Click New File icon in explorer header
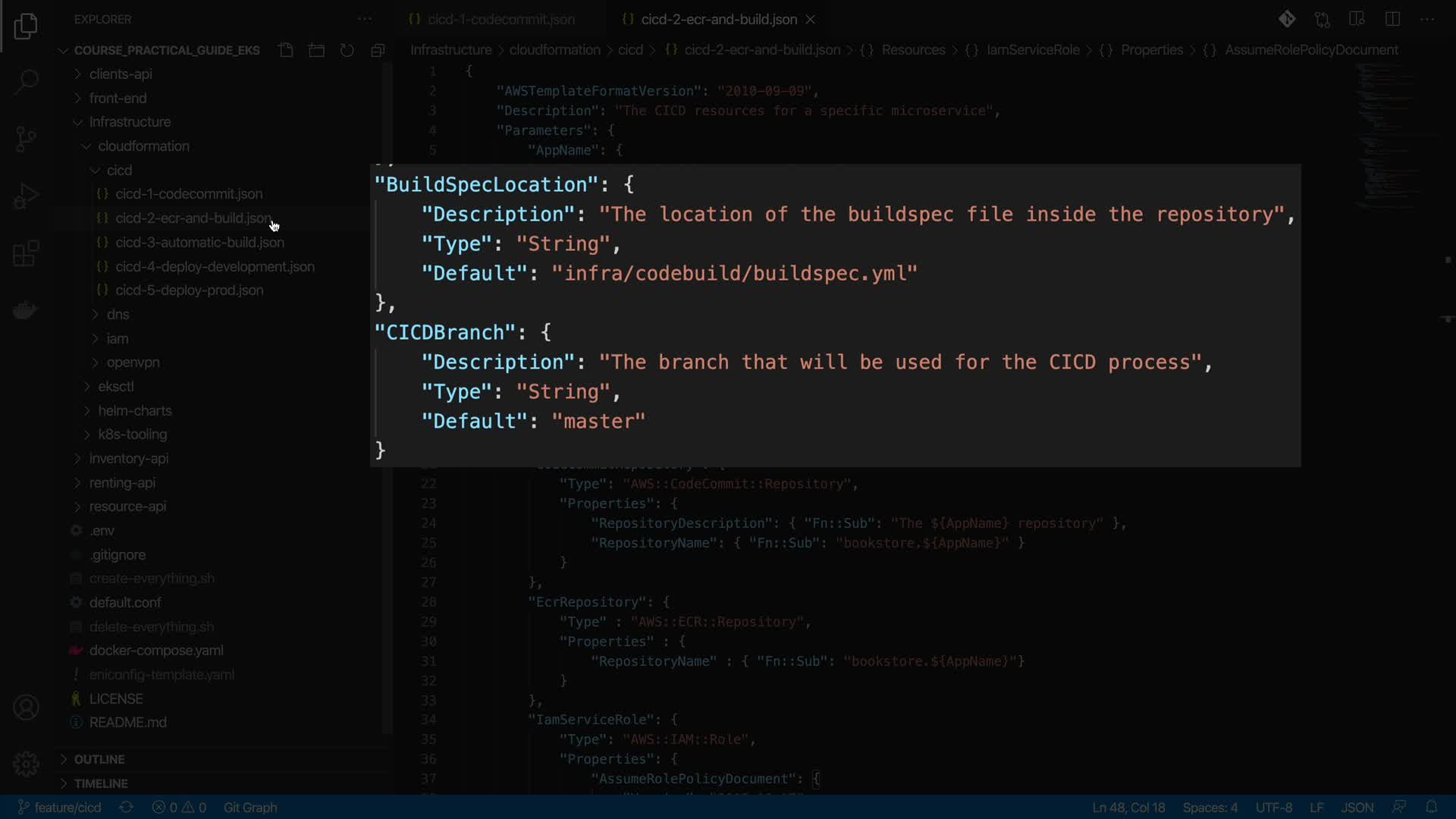This screenshot has height=819, width=1456. (x=286, y=50)
